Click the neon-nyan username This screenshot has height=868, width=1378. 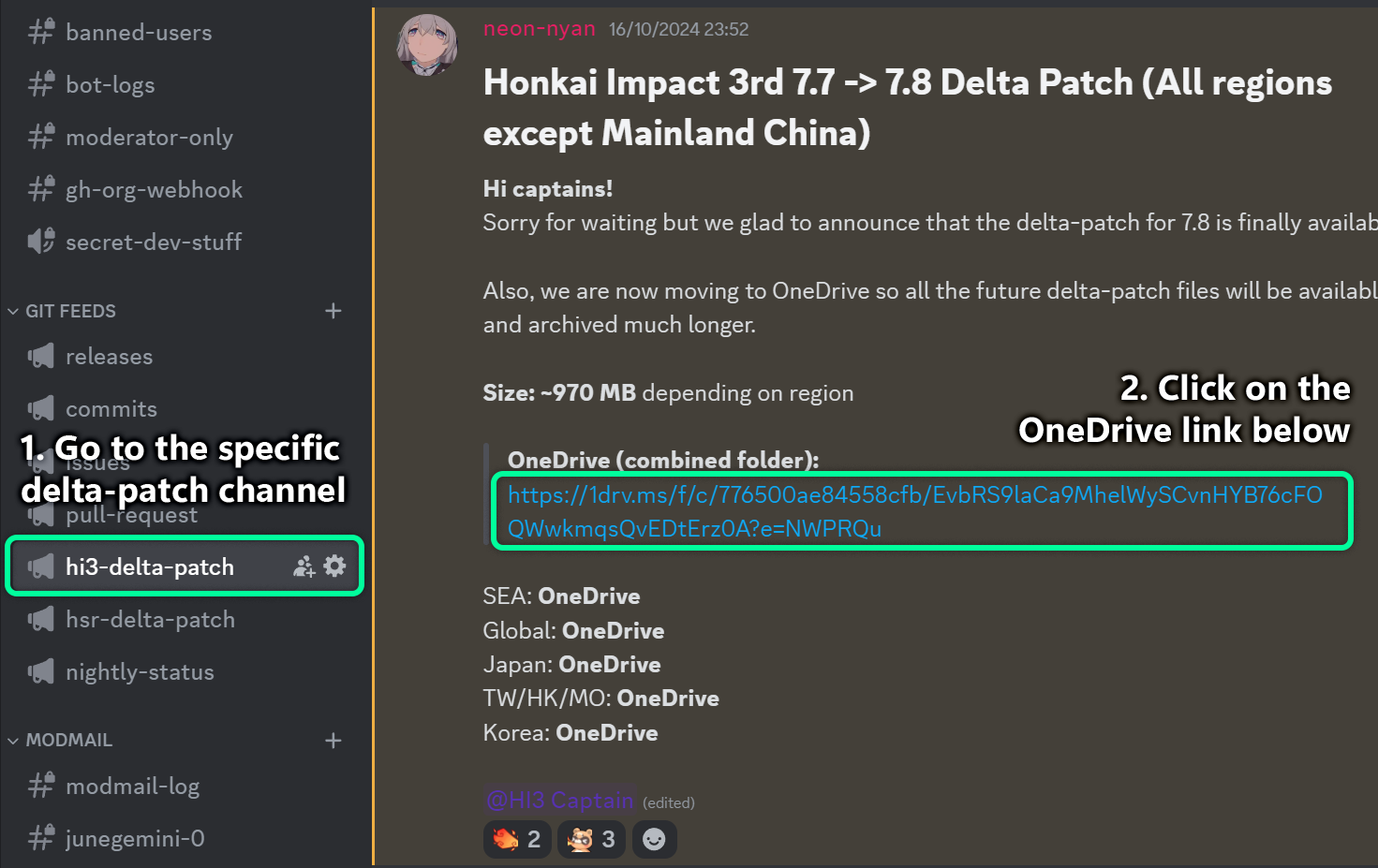(x=540, y=29)
